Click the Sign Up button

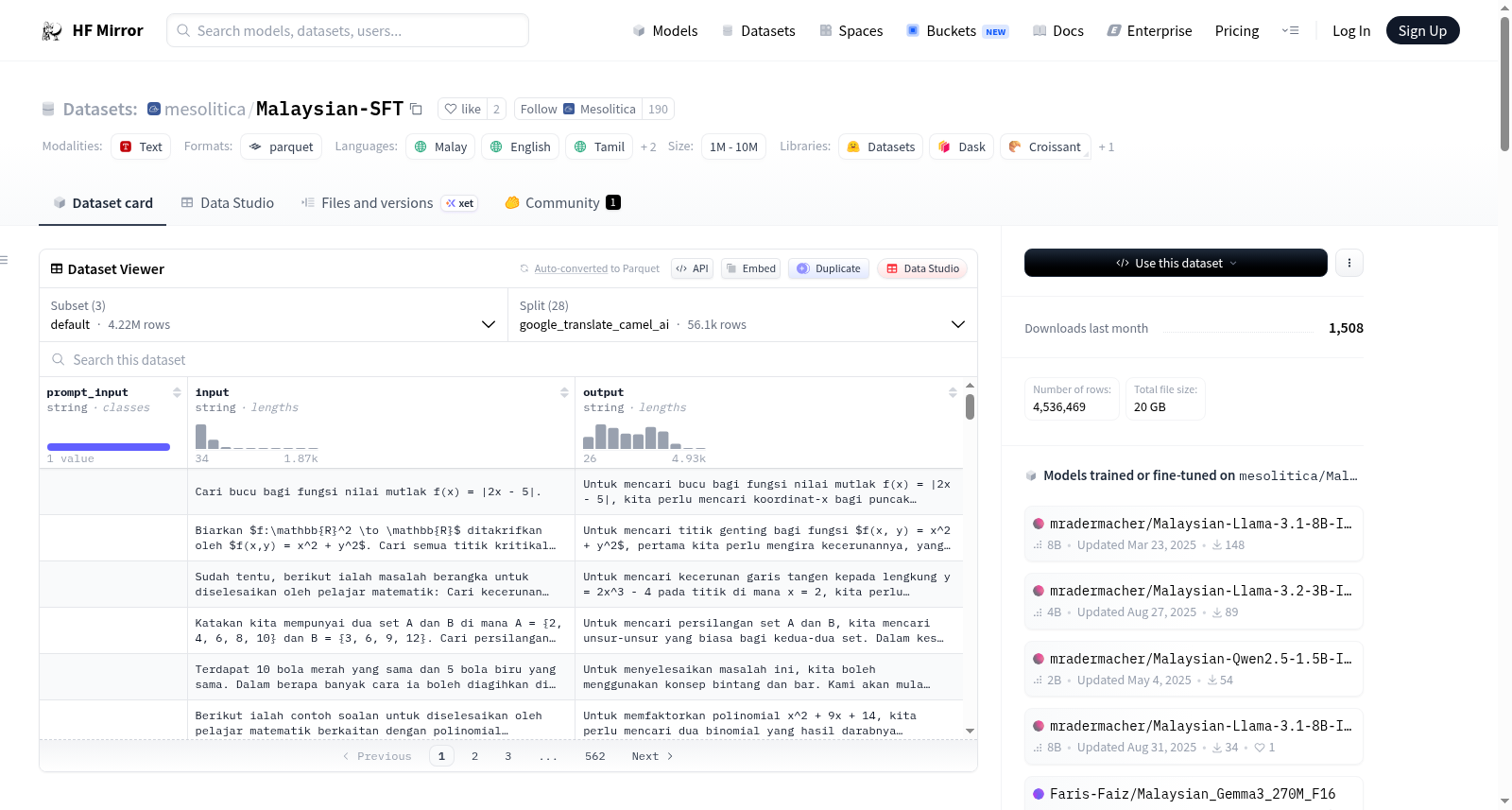click(1423, 30)
